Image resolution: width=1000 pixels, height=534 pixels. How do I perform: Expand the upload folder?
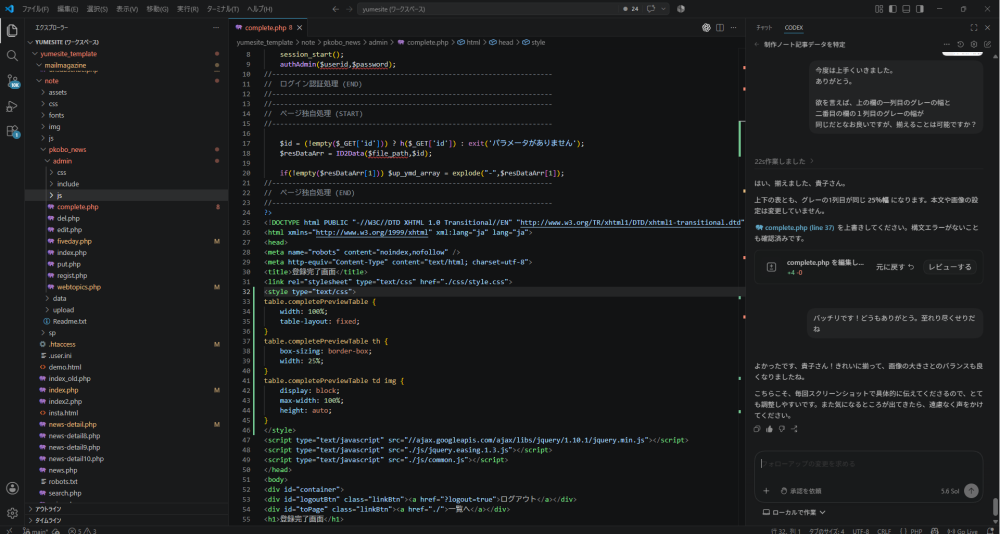point(126,309)
